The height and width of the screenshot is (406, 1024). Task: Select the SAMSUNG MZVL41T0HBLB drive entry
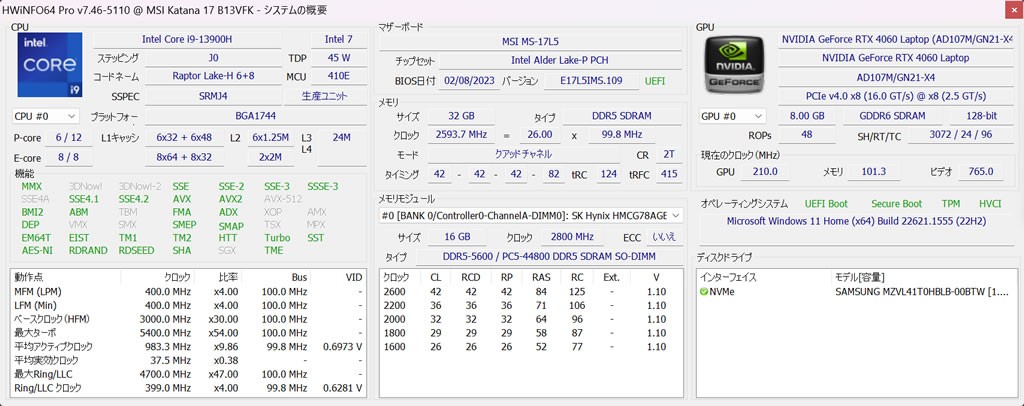point(921,291)
